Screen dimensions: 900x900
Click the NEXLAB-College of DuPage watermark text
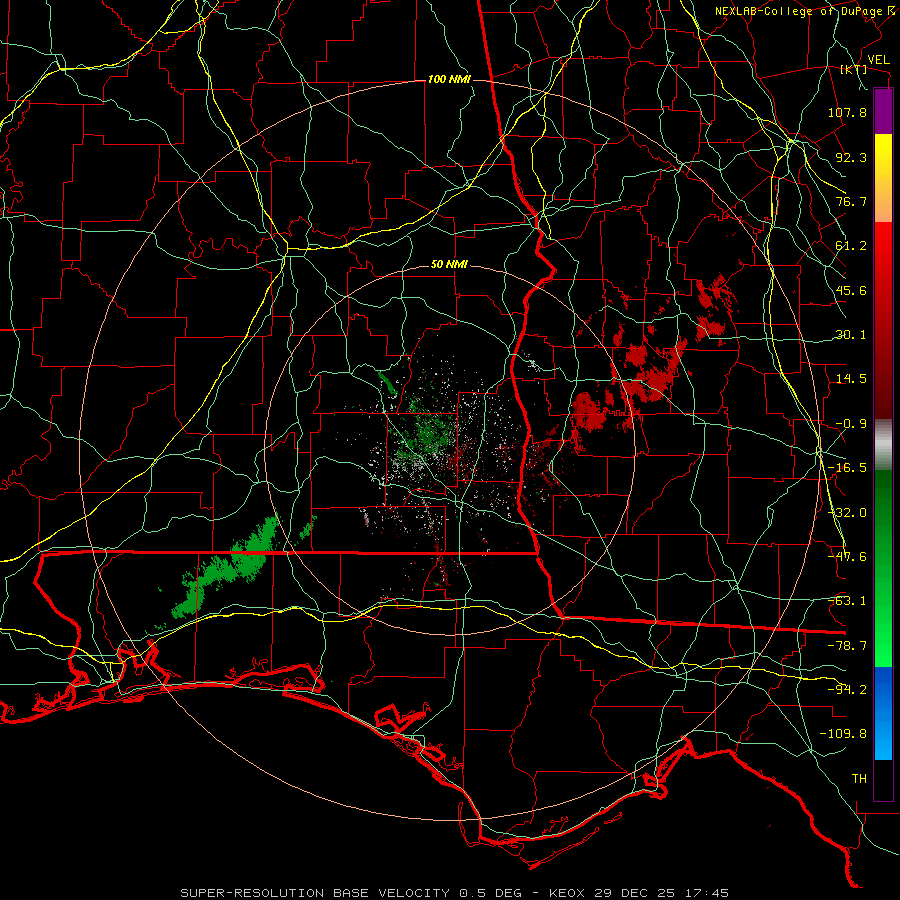tap(802, 11)
